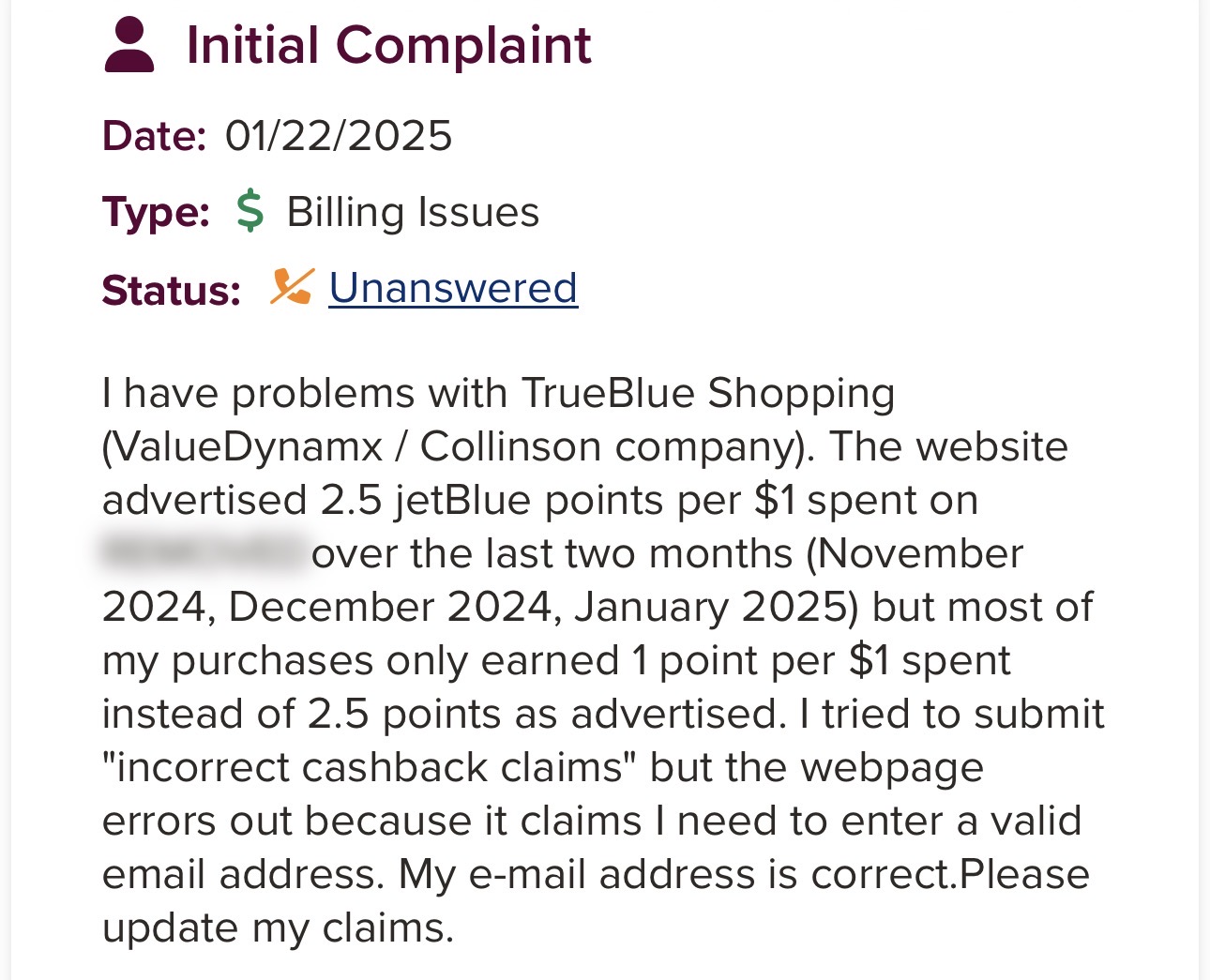
Task: Click the blurred redacted text in complaint
Action: click(x=203, y=553)
